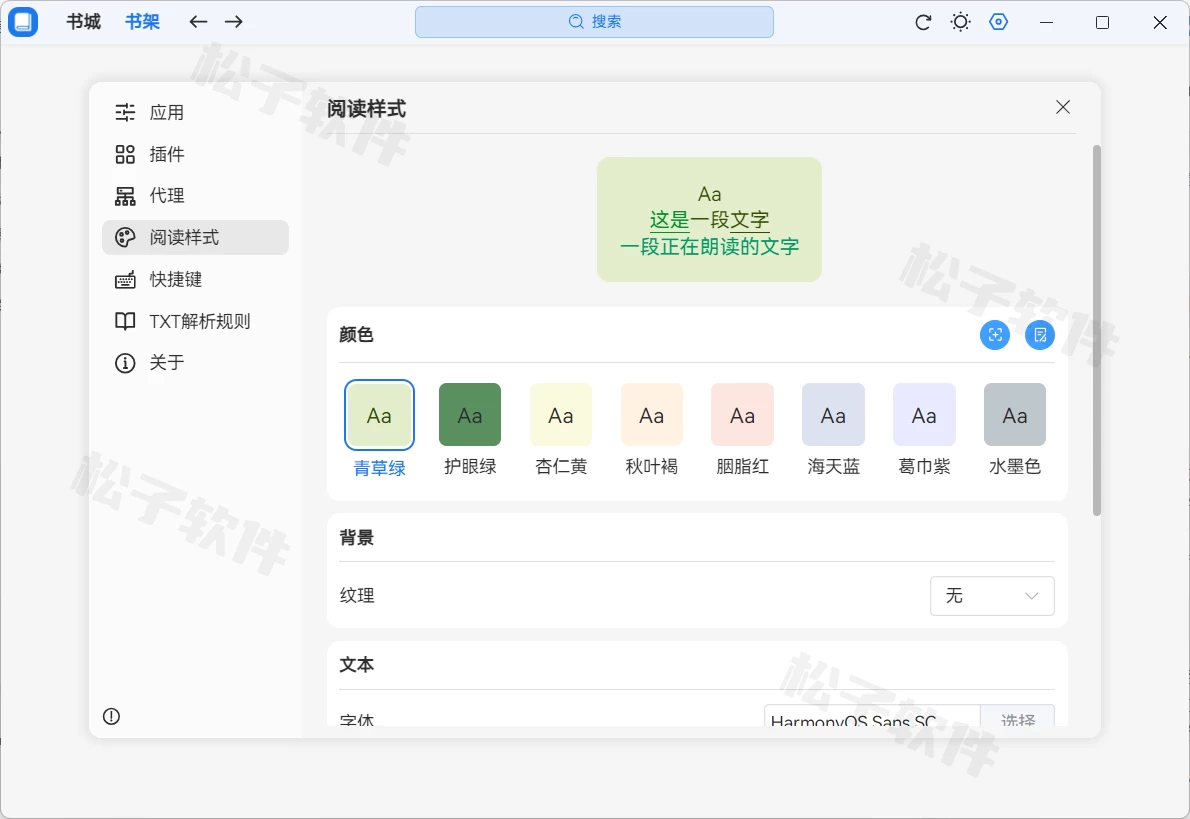1190x819 pixels.
Task: Click the blue add-color icon in 颜色
Action: pyautogui.click(x=995, y=335)
